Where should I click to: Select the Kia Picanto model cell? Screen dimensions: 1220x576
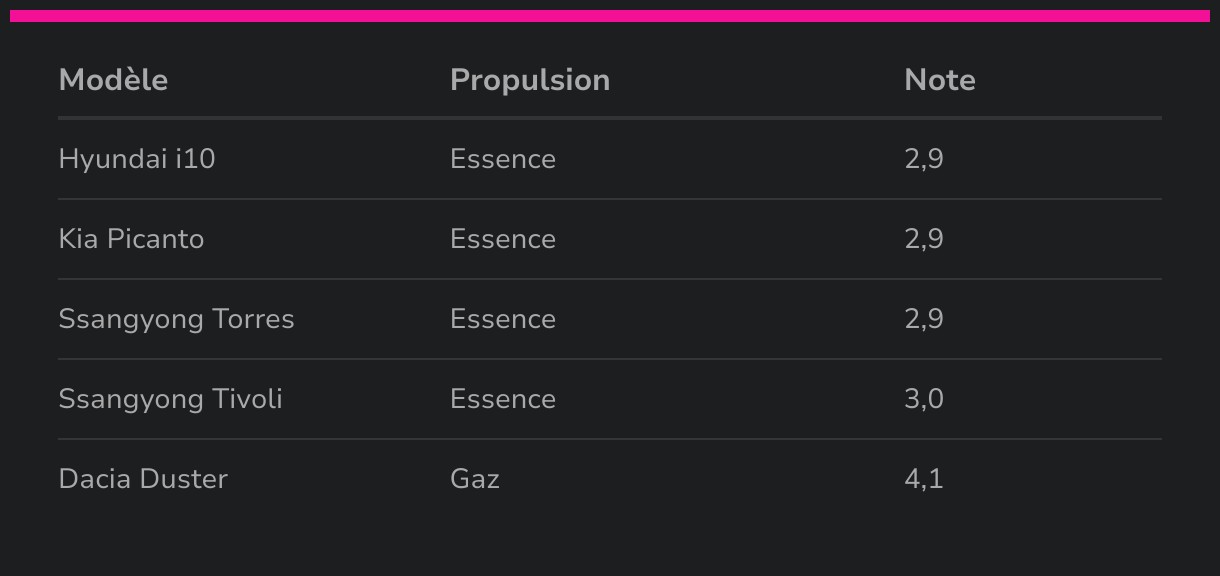coord(131,239)
